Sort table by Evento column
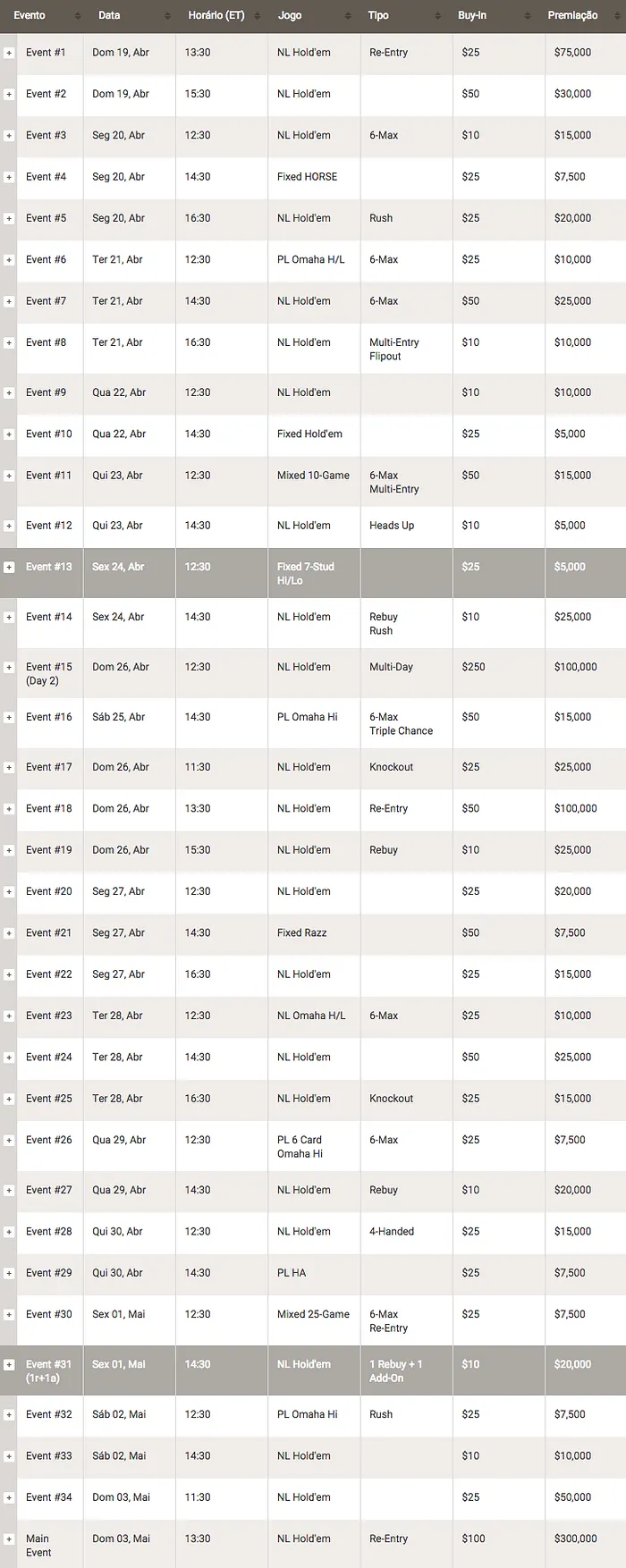Viewport: 626px width, 1568px height. [40, 15]
